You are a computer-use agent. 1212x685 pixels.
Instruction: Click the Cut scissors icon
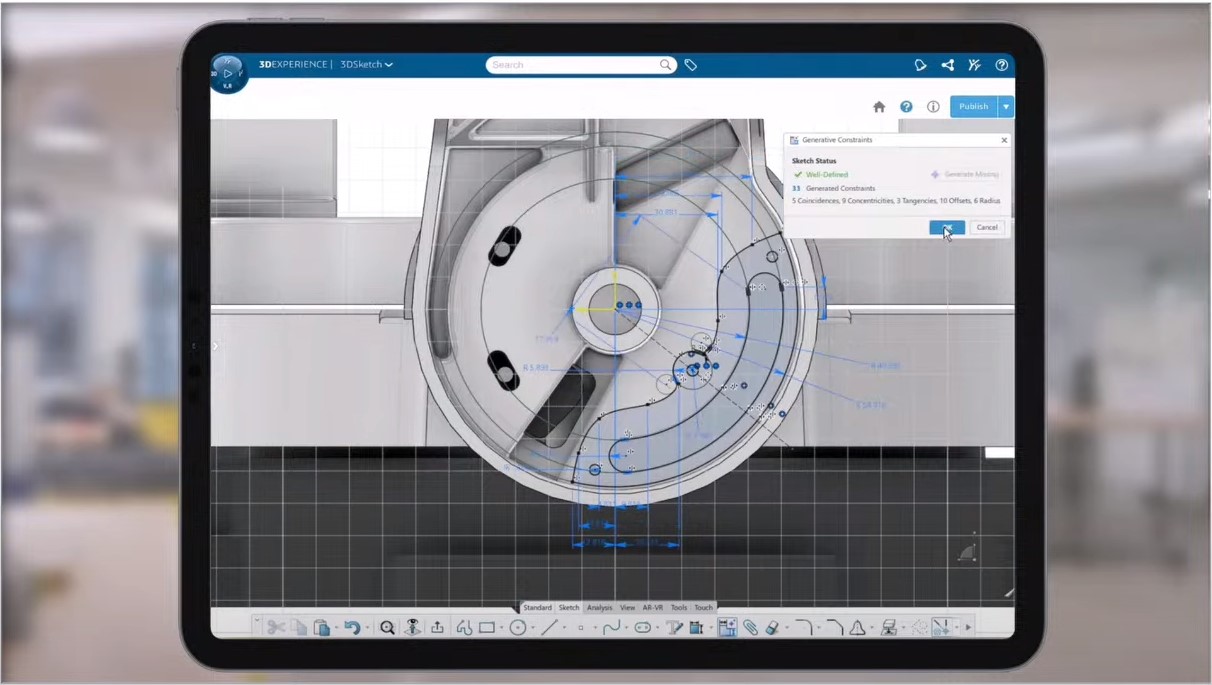(275, 628)
